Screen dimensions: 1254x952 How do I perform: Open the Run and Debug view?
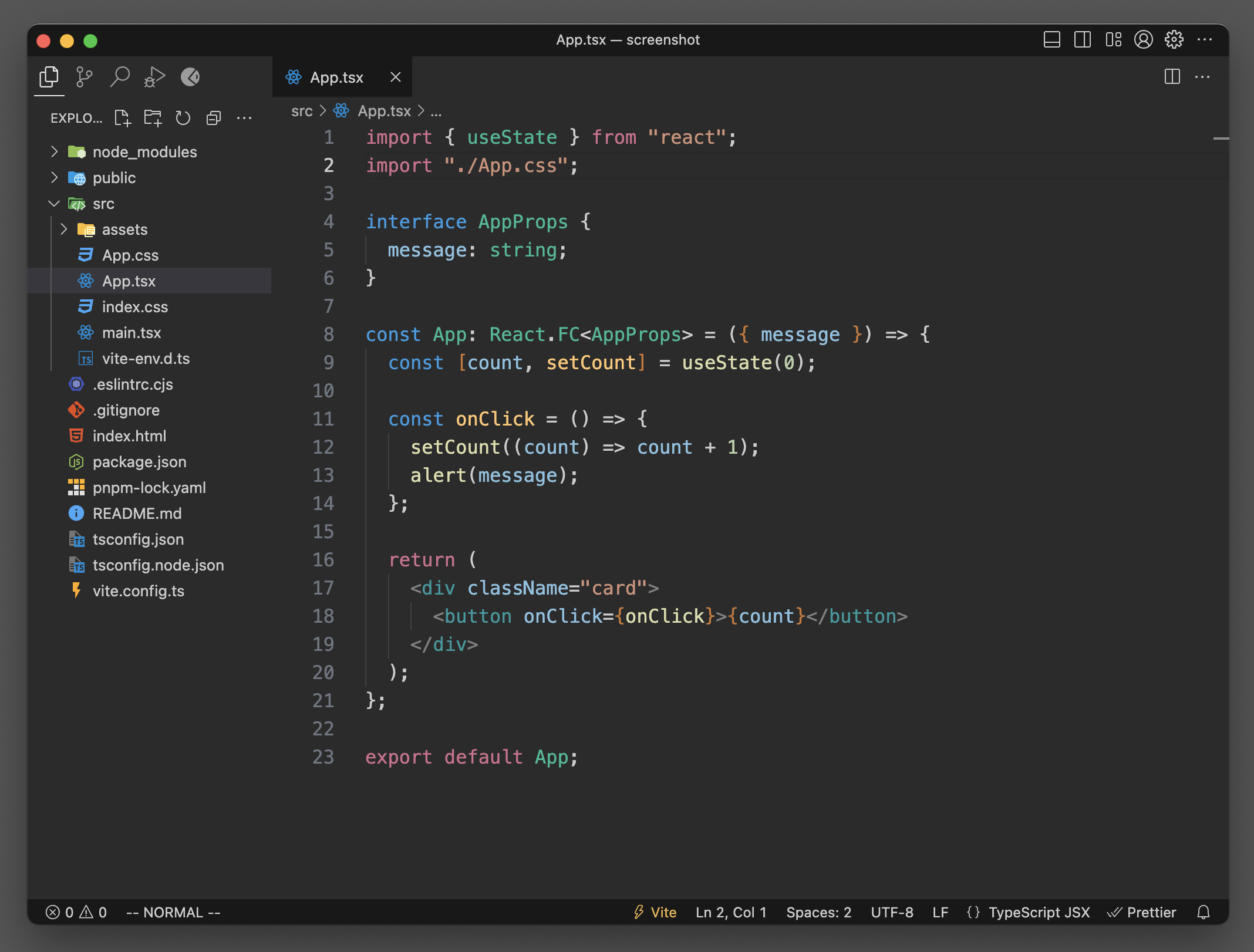[x=154, y=77]
